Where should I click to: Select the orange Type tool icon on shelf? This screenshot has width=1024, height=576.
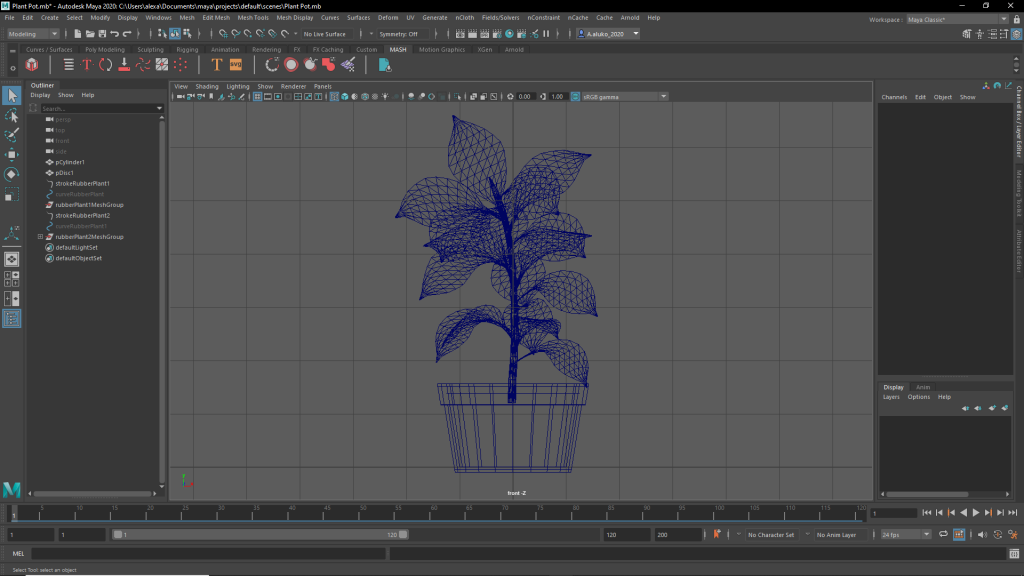[216, 65]
